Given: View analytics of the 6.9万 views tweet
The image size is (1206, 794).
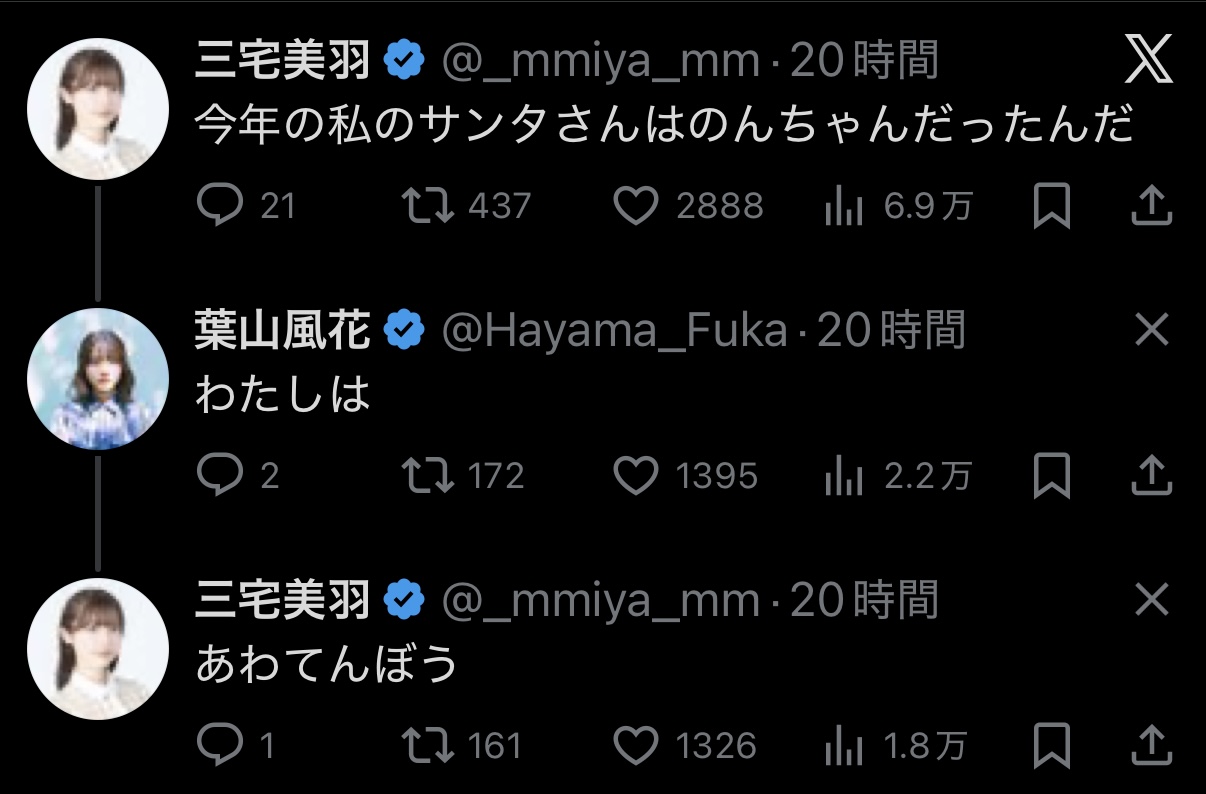Looking at the screenshot, I should point(843,207).
